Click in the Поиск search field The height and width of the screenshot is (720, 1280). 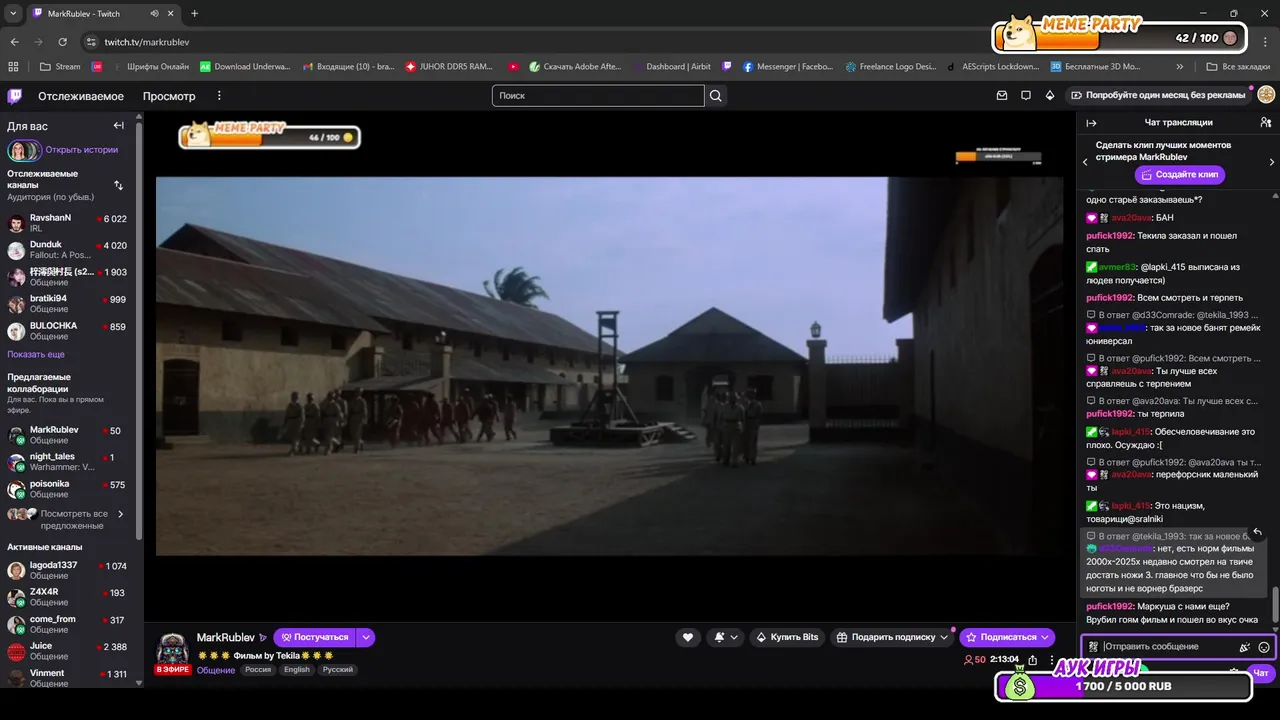[x=598, y=96]
